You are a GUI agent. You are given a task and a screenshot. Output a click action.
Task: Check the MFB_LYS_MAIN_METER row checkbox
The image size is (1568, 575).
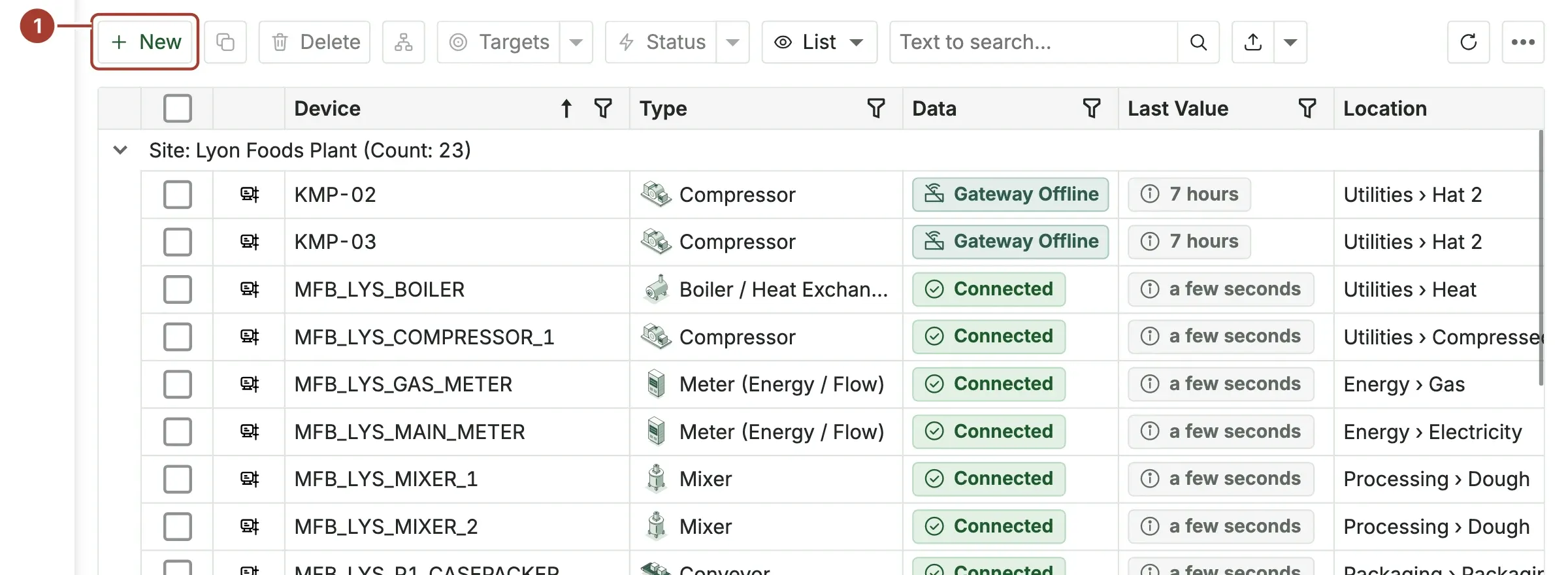click(177, 432)
